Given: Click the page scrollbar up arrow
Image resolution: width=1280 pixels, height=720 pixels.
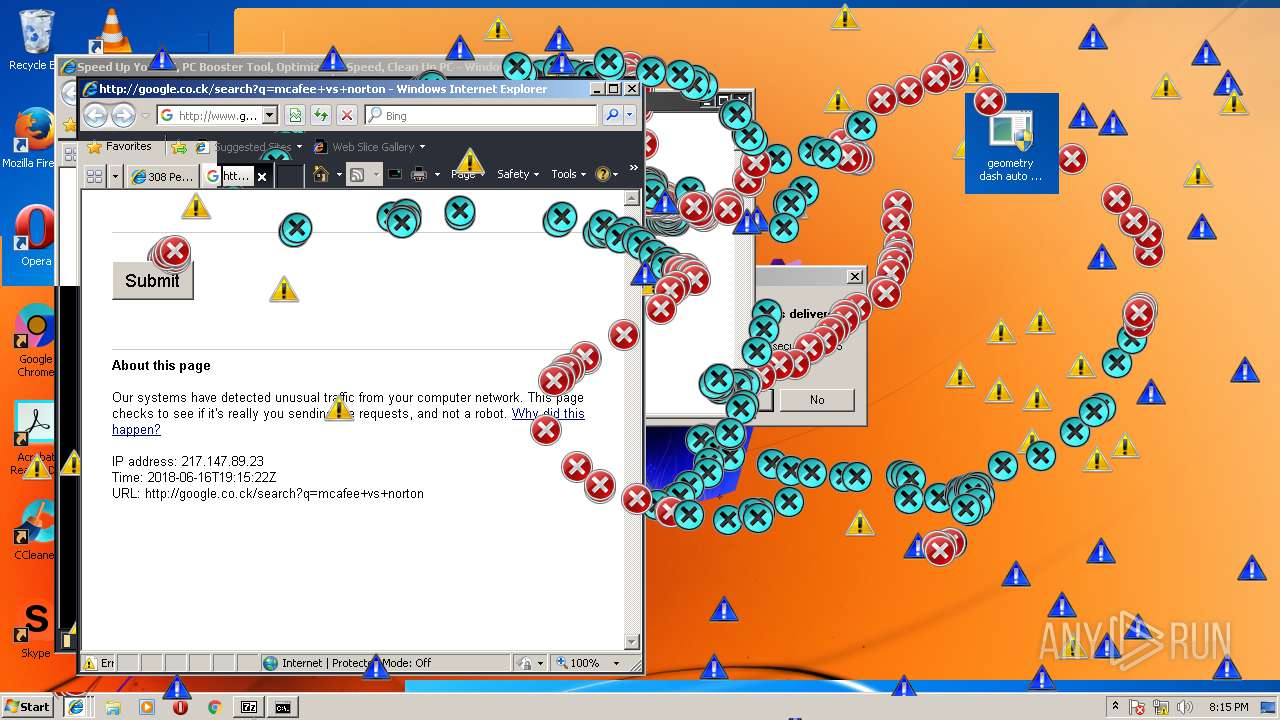Looking at the screenshot, I should tap(631, 198).
